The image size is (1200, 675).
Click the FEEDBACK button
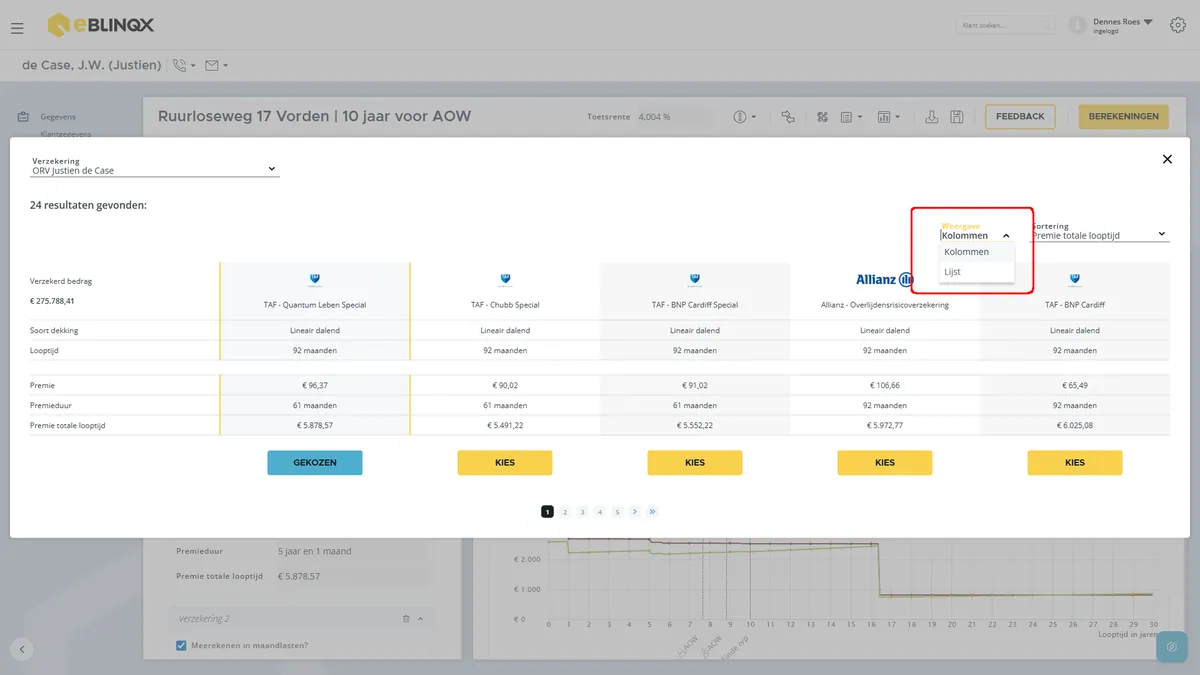pos(1020,117)
